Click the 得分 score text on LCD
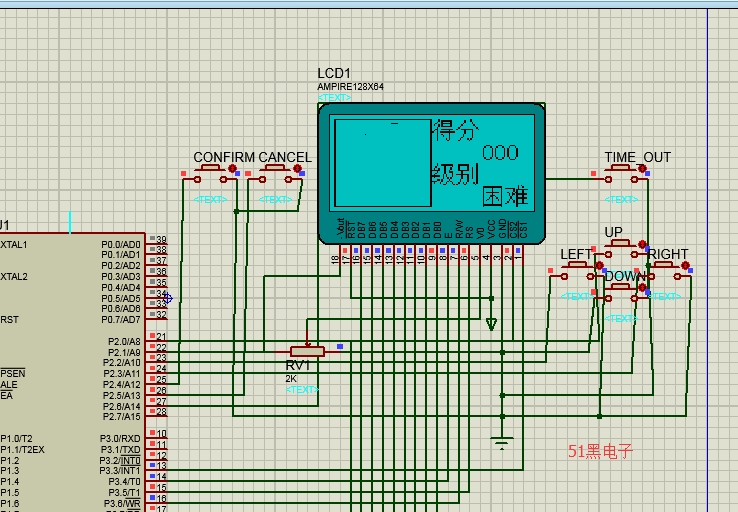The image size is (738, 512). click(456, 130)
